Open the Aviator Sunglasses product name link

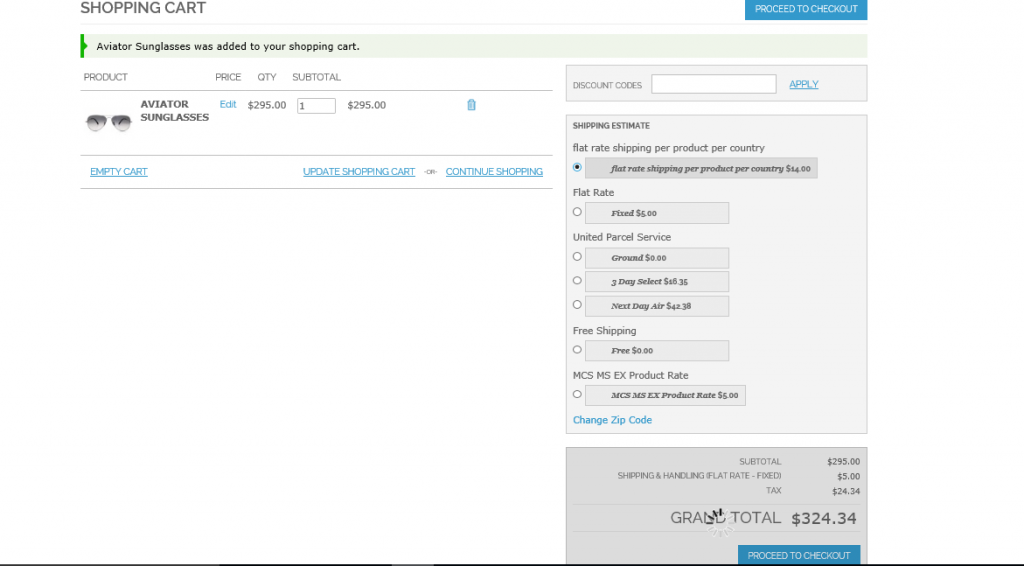click(174, 111)
